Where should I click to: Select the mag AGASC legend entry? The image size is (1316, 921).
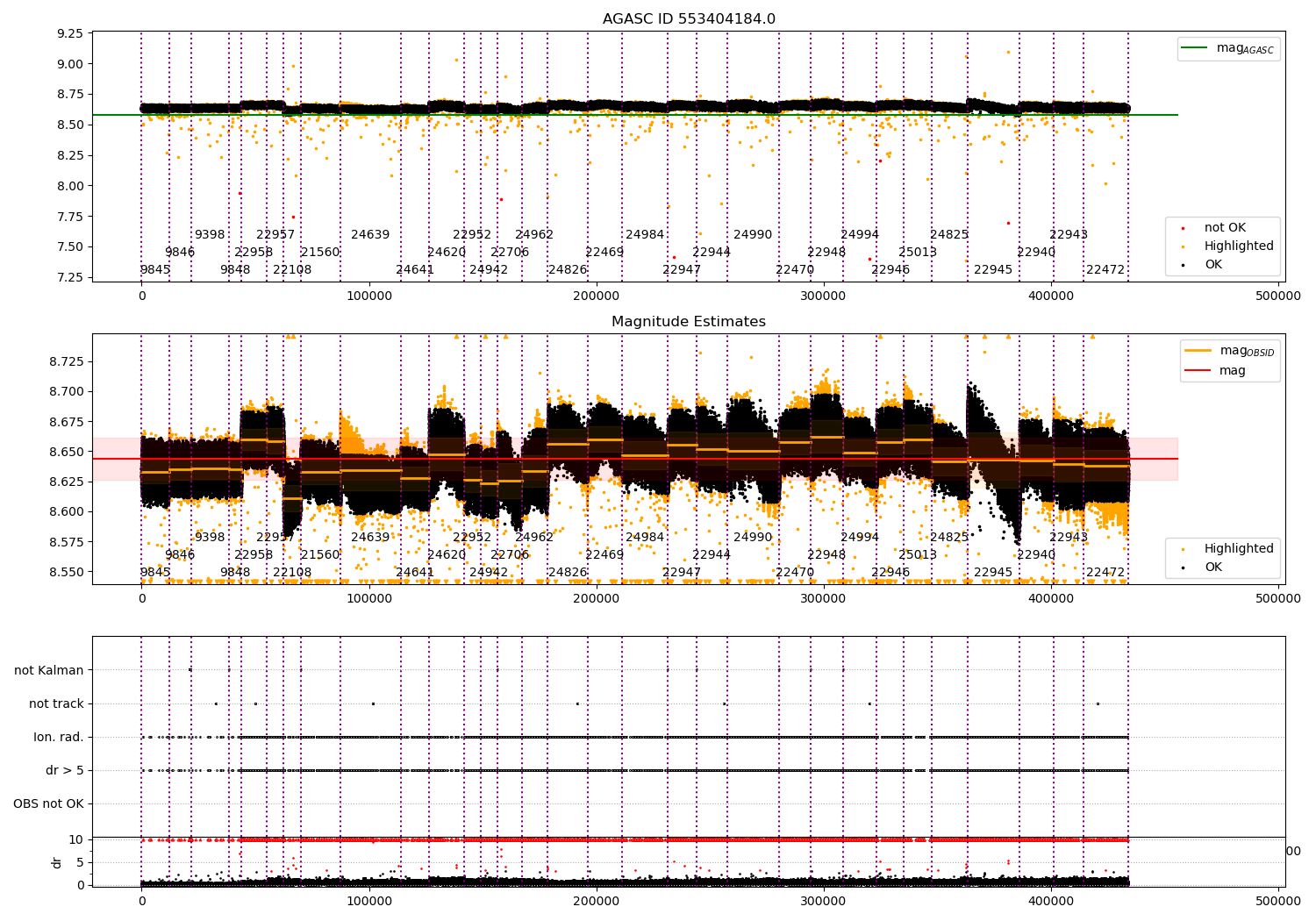tap(1228, 49)
